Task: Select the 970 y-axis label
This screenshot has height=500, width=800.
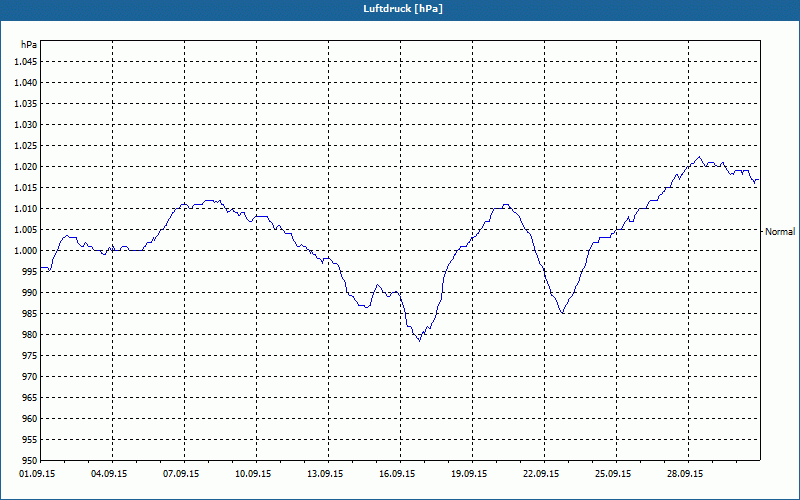Action: pos(30,377)
